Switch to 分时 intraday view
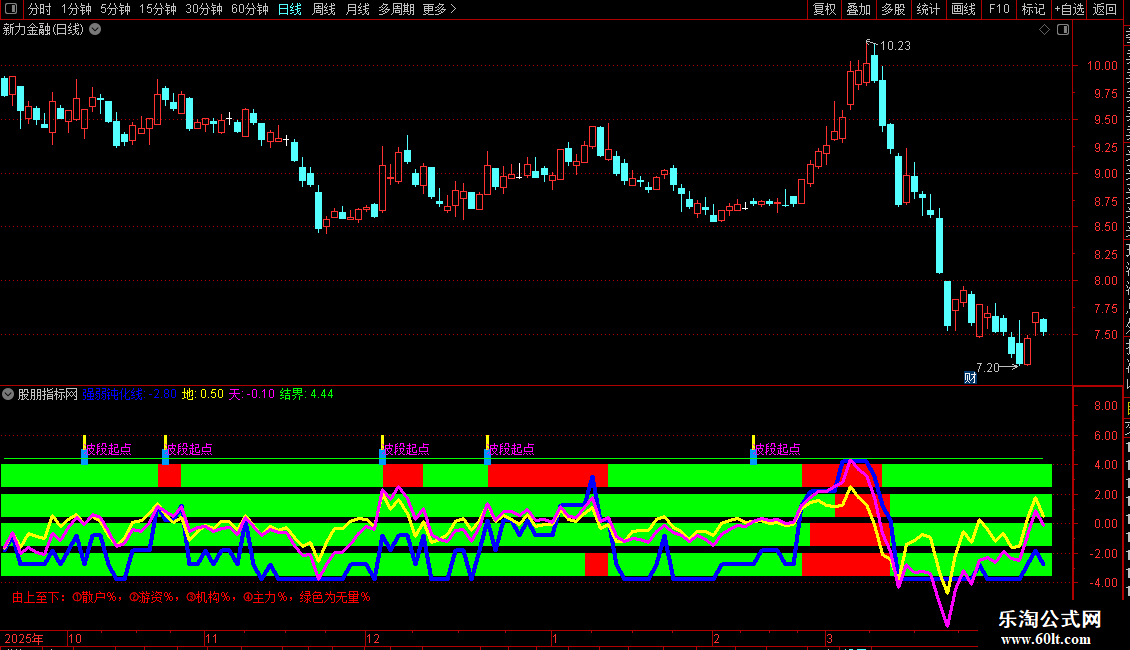 40,9
